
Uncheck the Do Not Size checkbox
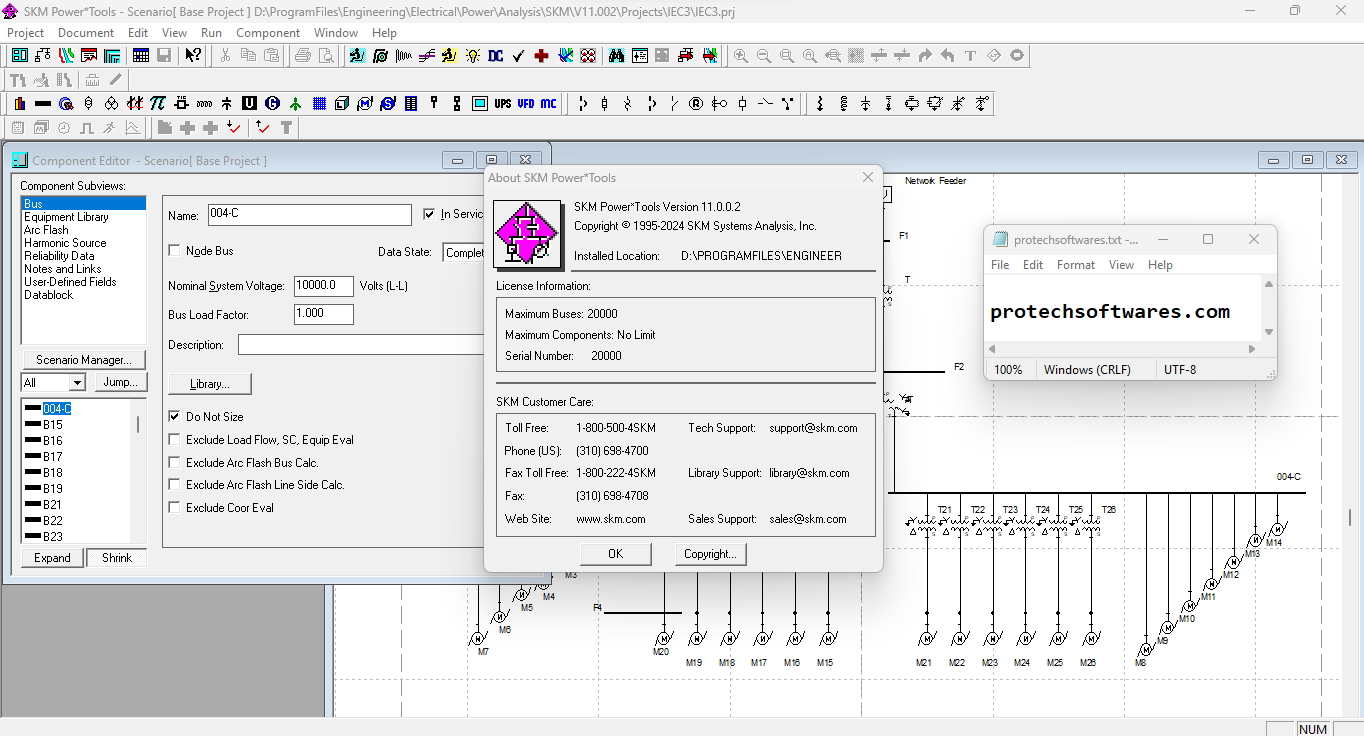(174, 417)
